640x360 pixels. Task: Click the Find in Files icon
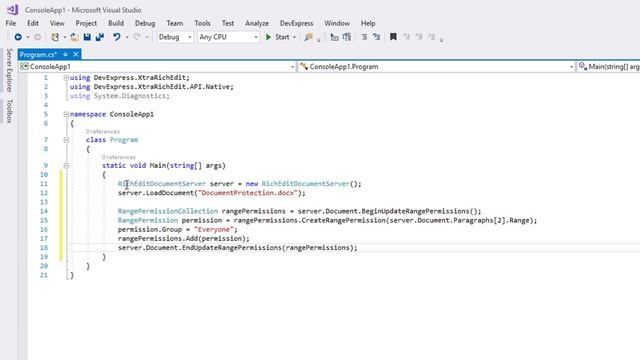309,37
